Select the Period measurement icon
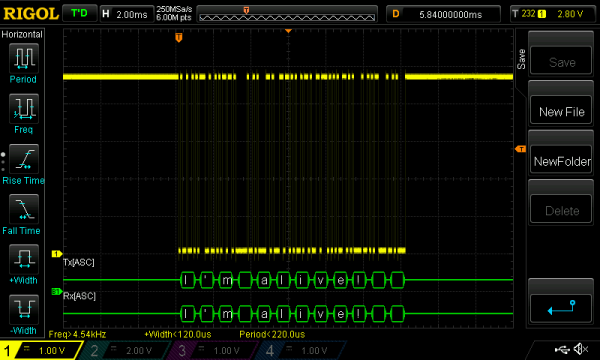 (24, 58)
